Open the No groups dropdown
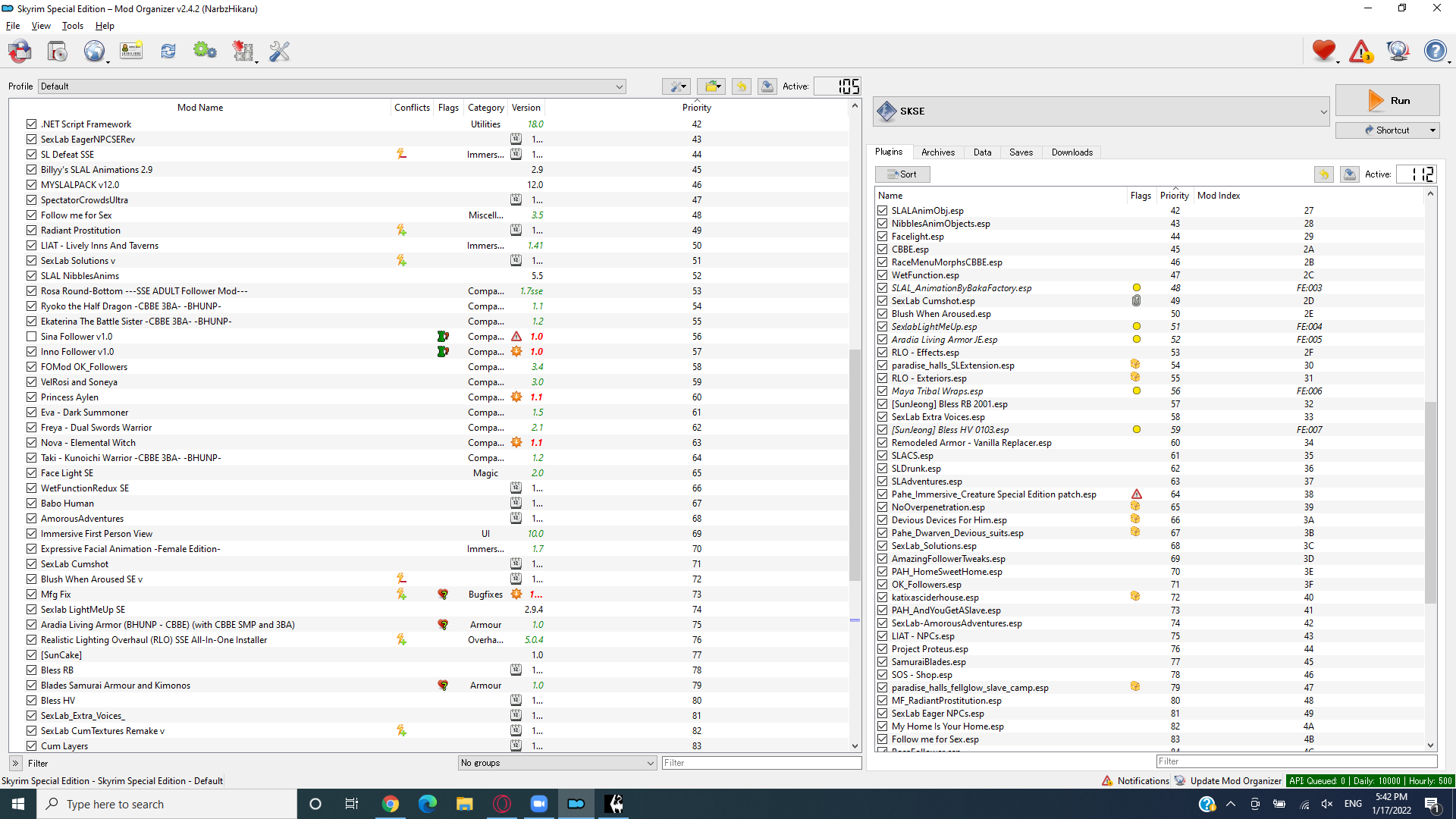1456x819 pixels. coord(557,763)
